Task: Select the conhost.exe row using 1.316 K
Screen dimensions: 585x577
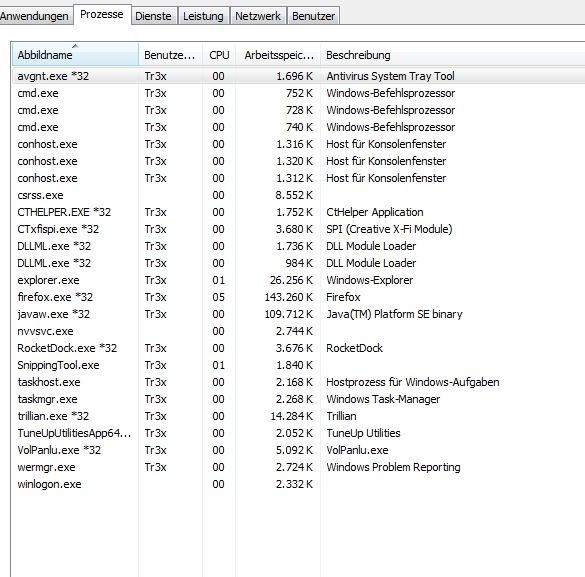Action: tap(298, 144)
